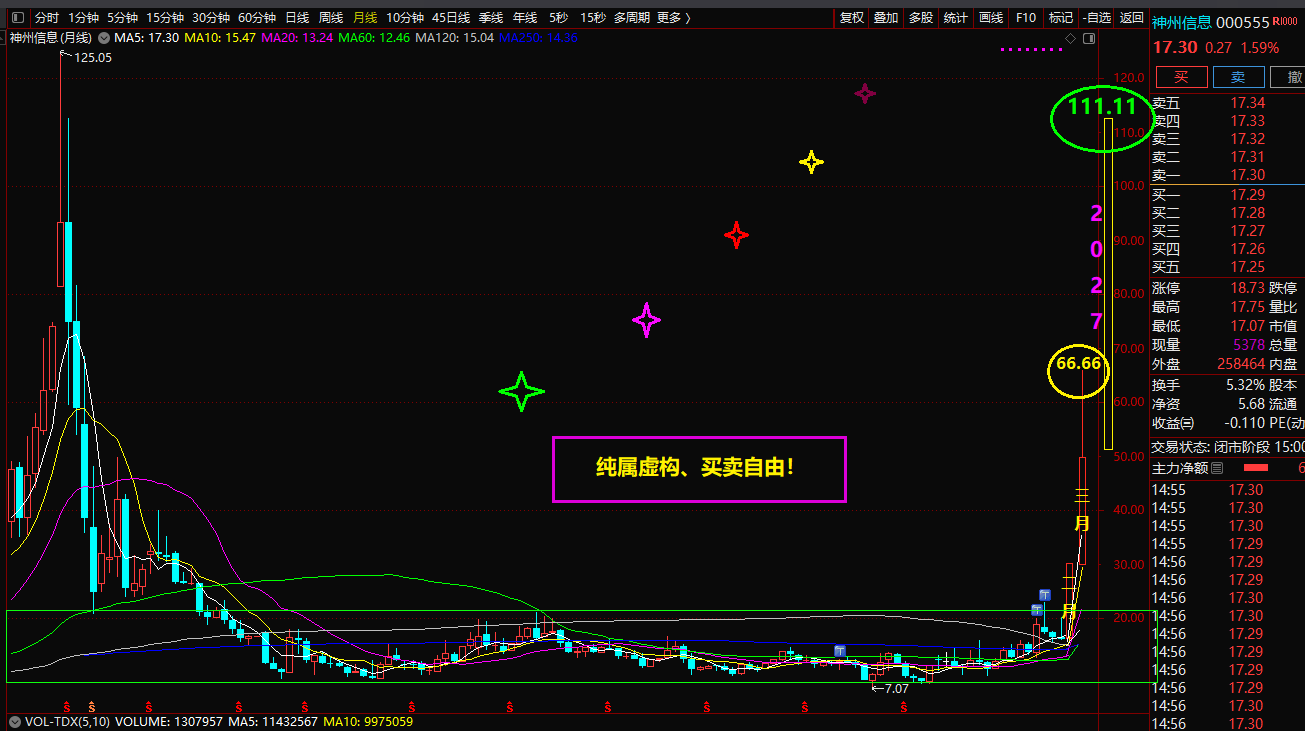Click the 买三 bid price 17.27
Viewport: 1305px width, 731px height.
point(1247,231)
